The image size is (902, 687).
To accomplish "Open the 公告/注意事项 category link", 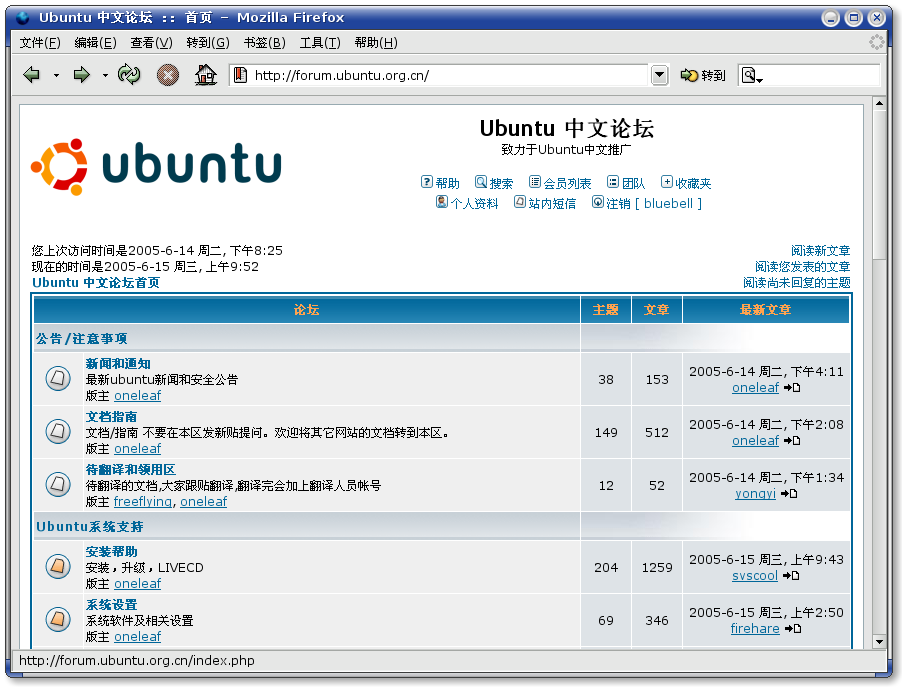I will (82, 338).
